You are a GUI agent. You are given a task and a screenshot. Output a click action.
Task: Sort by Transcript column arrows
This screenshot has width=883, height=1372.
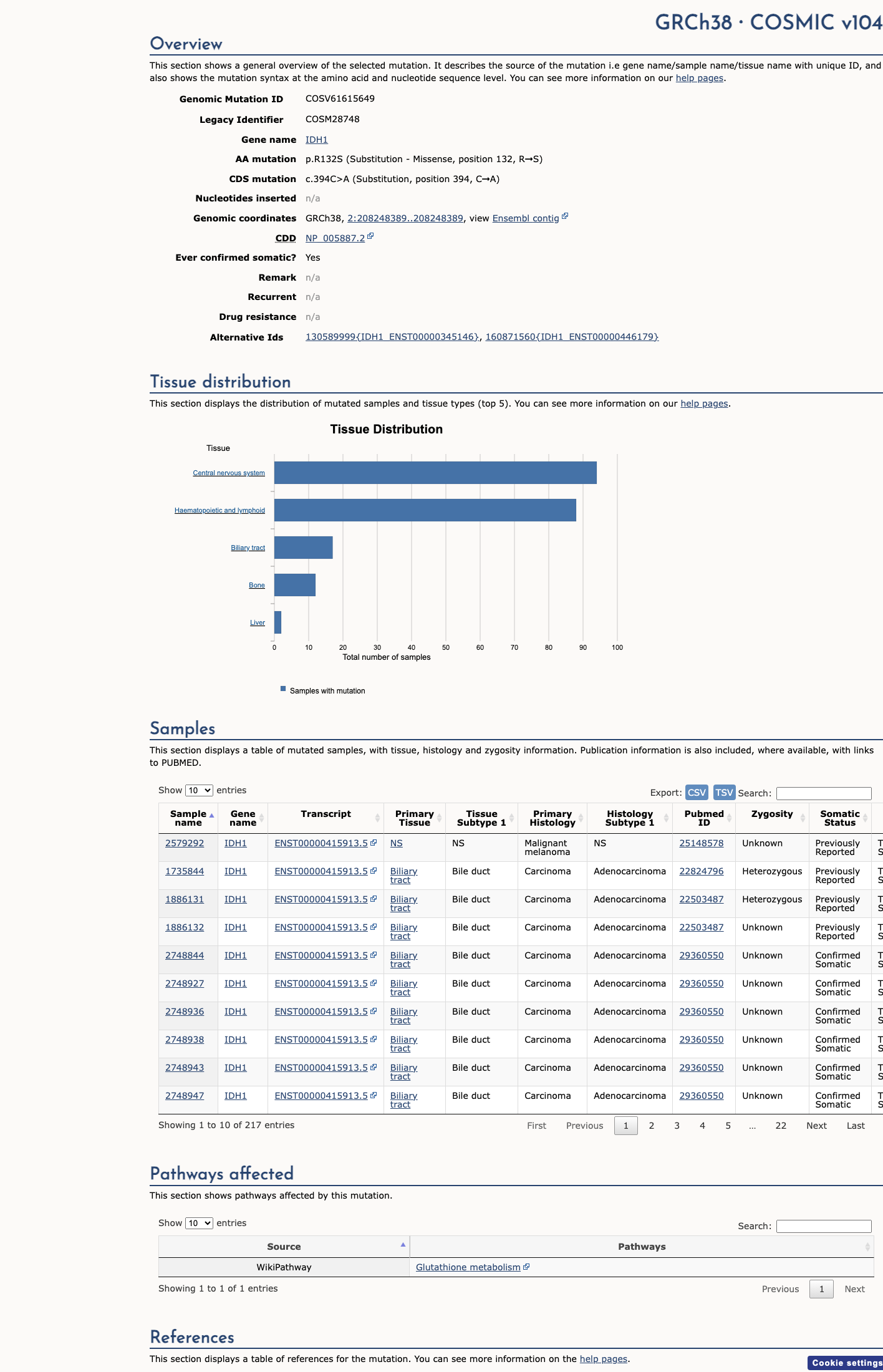click(x=377, y=818)
